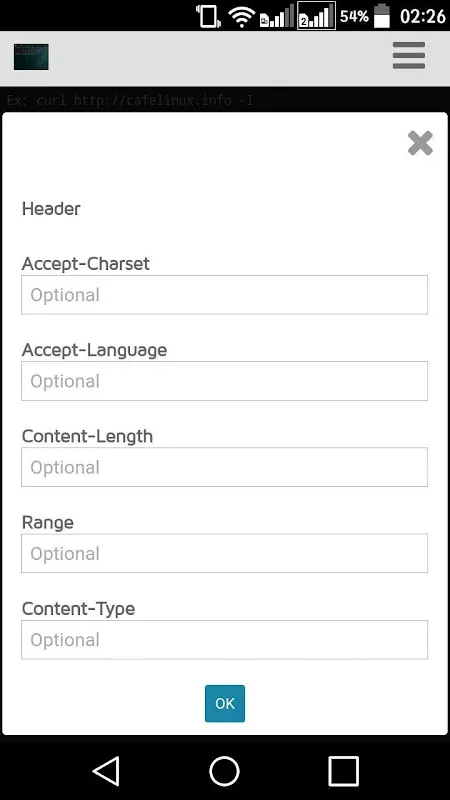The height and width of the screenshot is (800, 450).
Task: Focus the Content-Type input field
Action: click(224, 640)
